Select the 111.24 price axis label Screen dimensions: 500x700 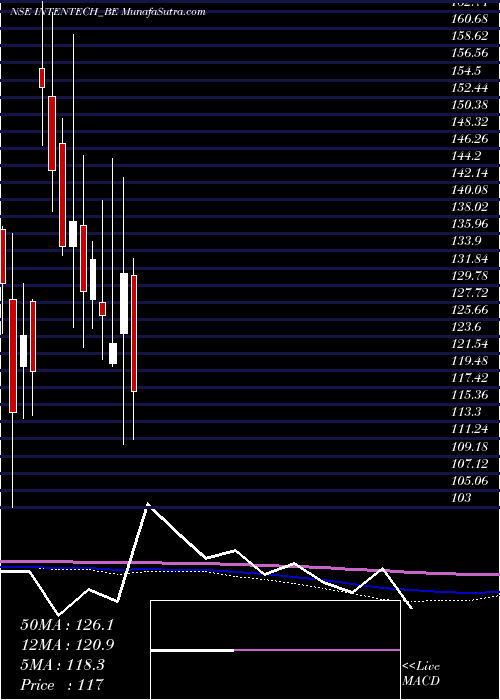[x=470, y=430]
